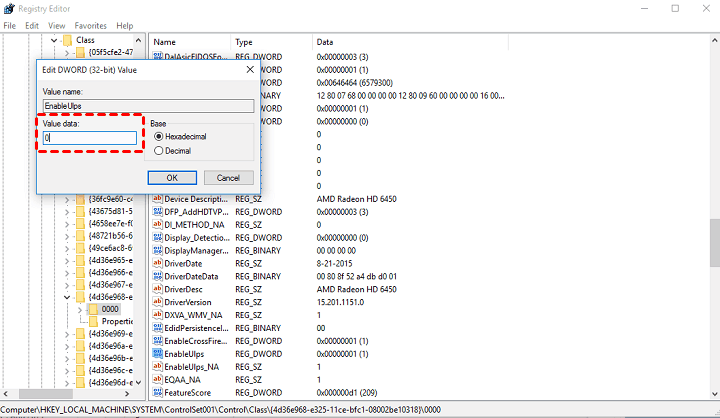
Task: Open the View menu
Action: pyautogui.click(x=56, y=26)
